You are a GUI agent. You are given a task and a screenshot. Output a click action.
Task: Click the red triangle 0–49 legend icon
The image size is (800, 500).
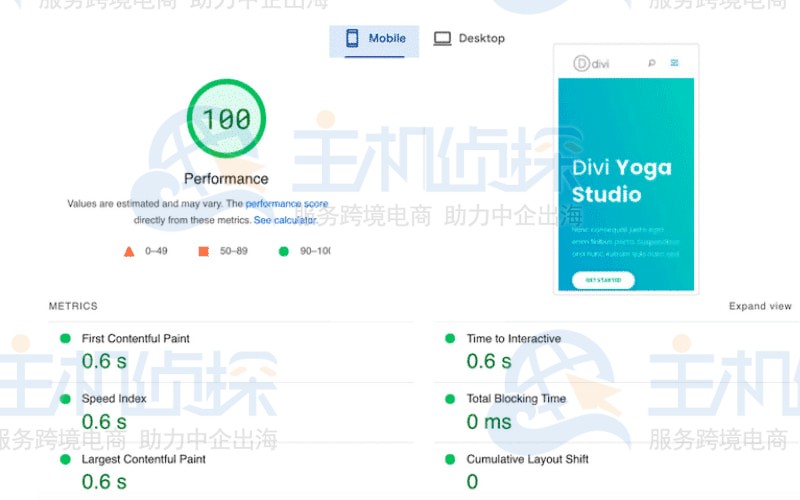pyautogui.click(x=129, y=251)
